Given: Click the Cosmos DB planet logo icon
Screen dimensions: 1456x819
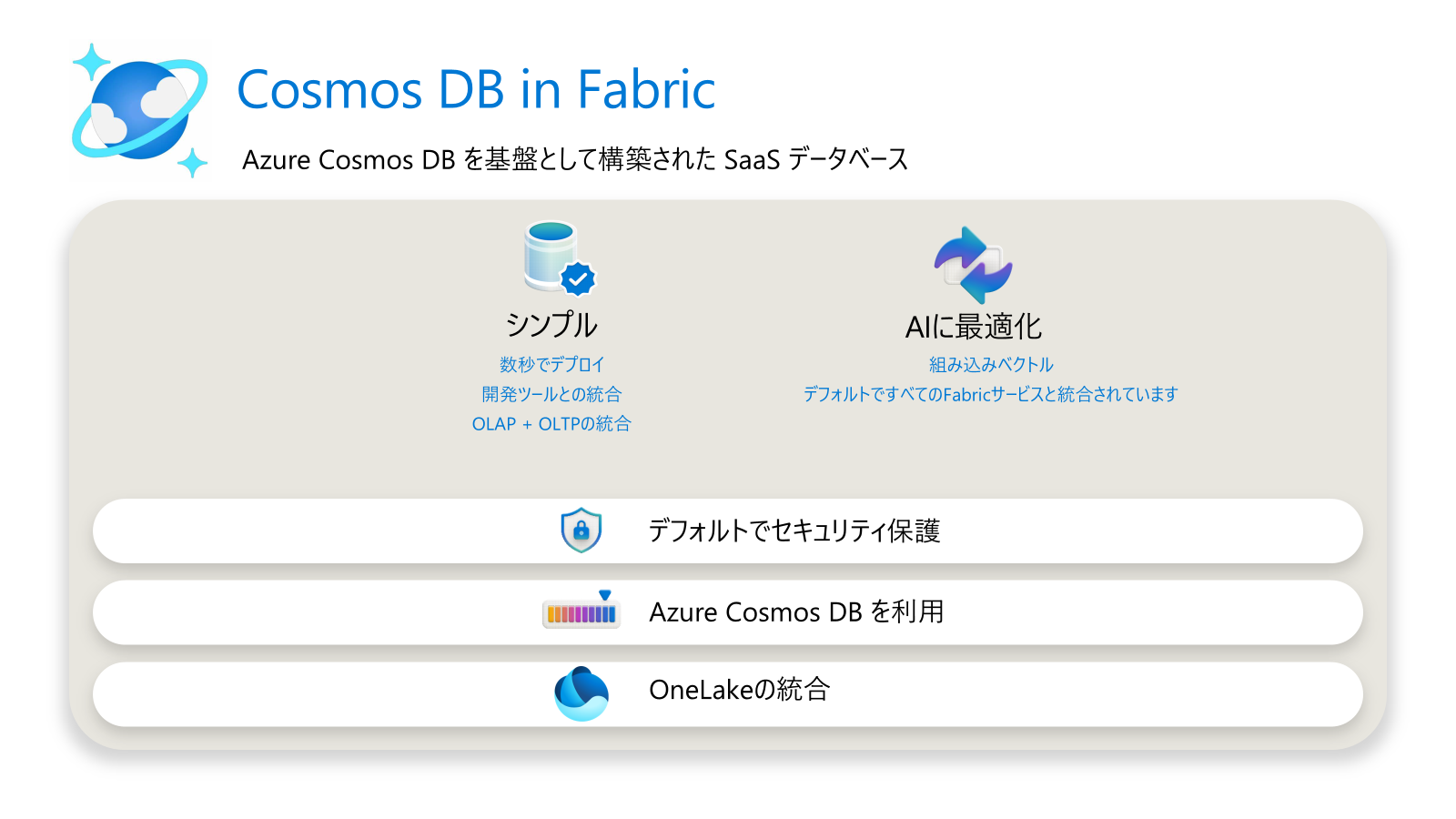Looking at the screenshot, I should coord(140,110).
